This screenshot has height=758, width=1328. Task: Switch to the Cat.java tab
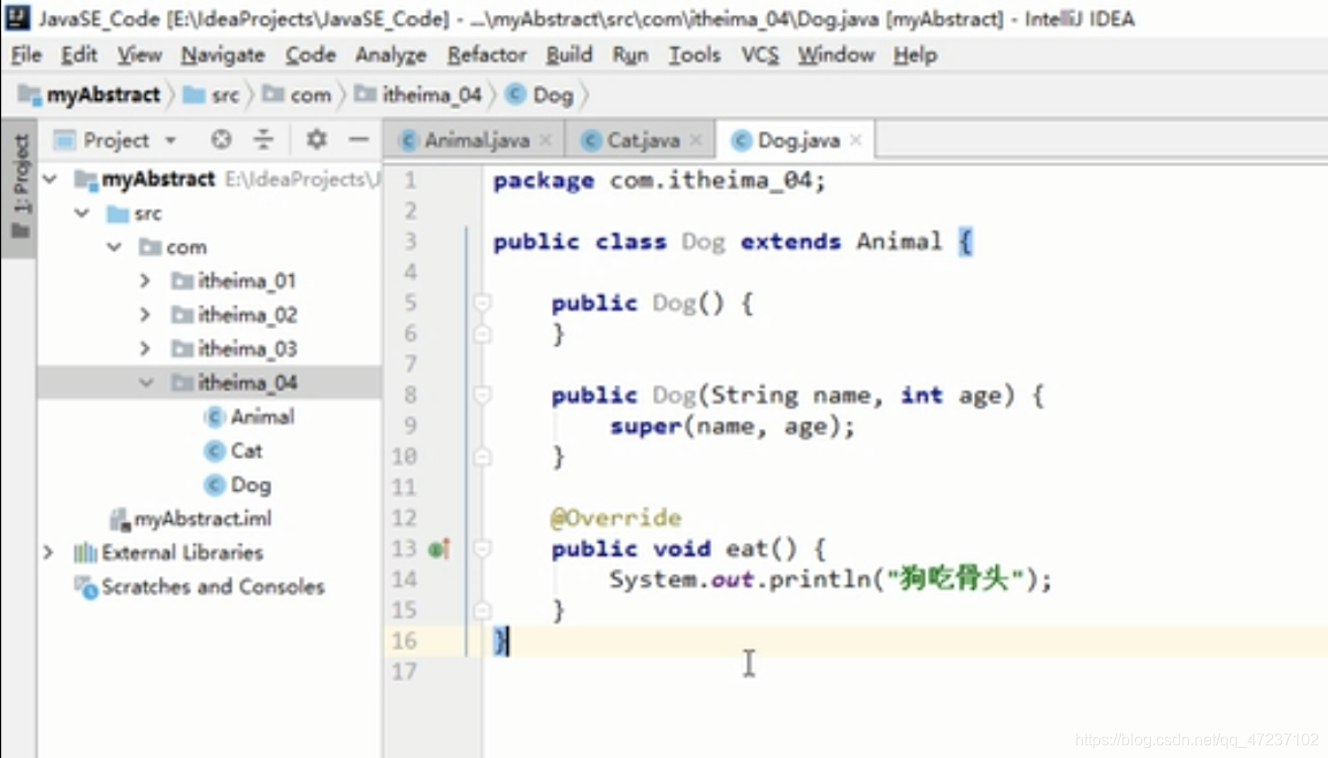coord(642,141)
